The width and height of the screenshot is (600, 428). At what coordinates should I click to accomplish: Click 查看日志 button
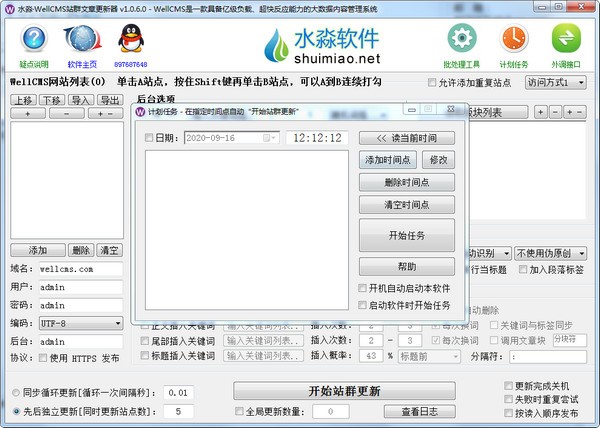coord(421,411)
